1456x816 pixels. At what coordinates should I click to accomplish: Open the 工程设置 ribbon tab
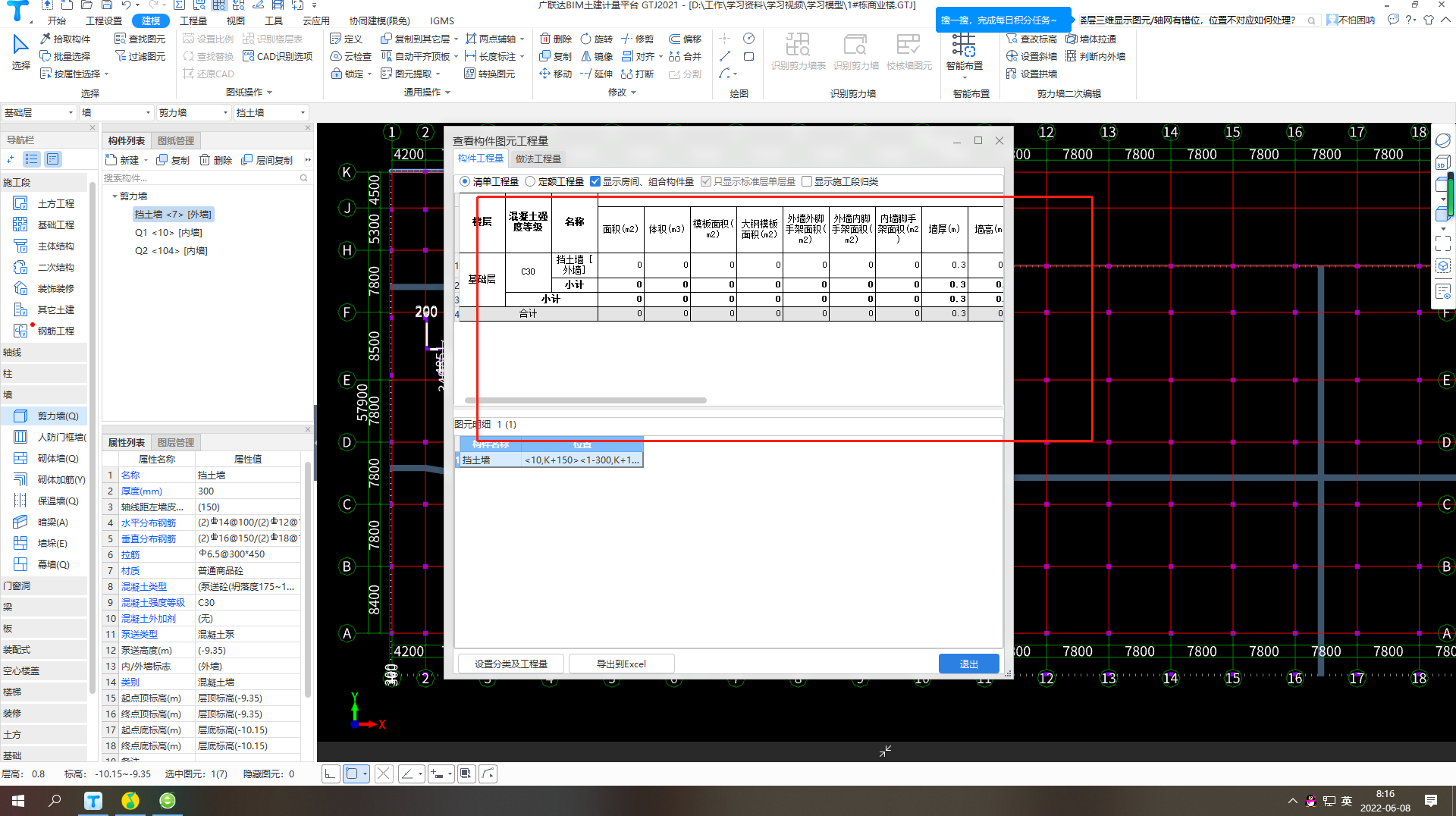coord(104,20)
